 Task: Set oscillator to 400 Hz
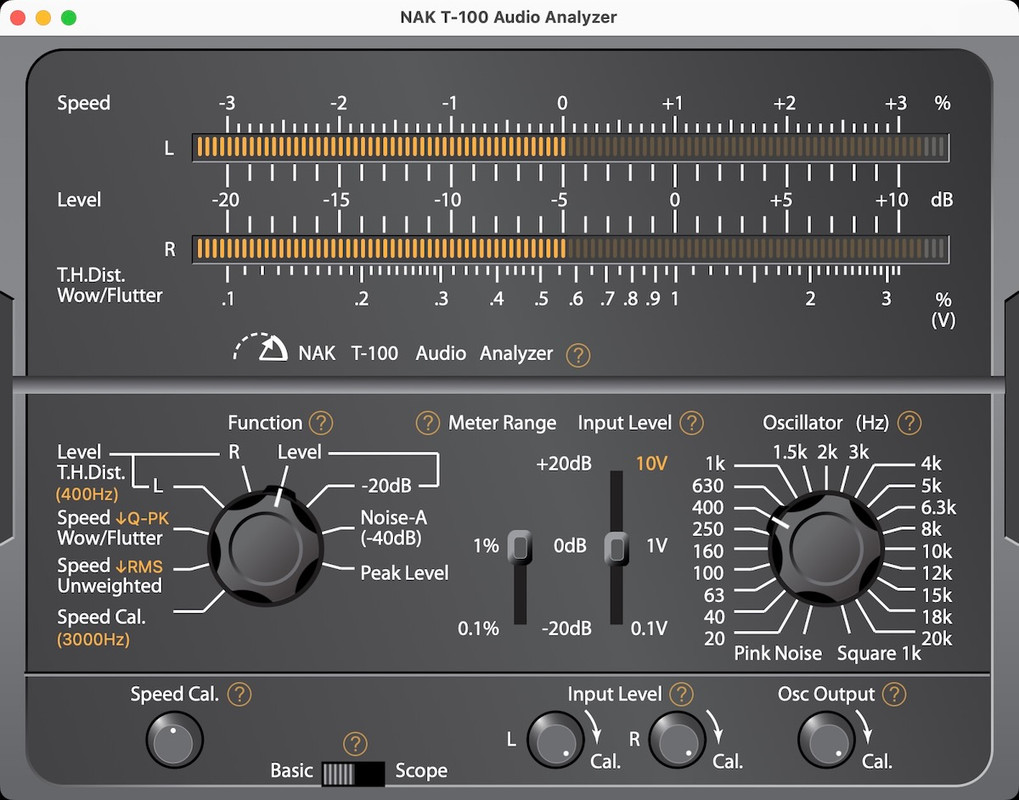tap(708, 508)
